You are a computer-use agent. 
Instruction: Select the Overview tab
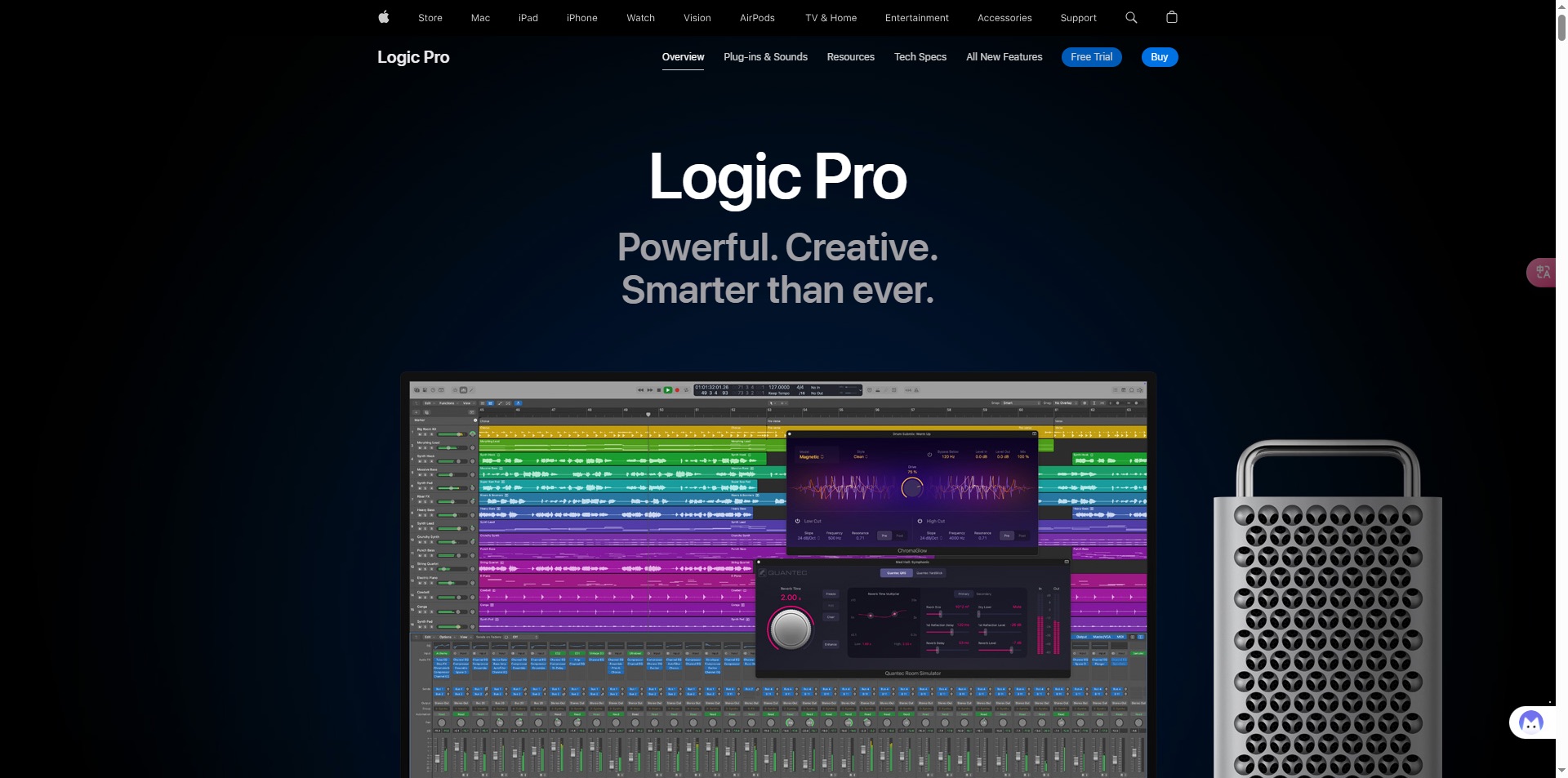[x=683, y=57]
